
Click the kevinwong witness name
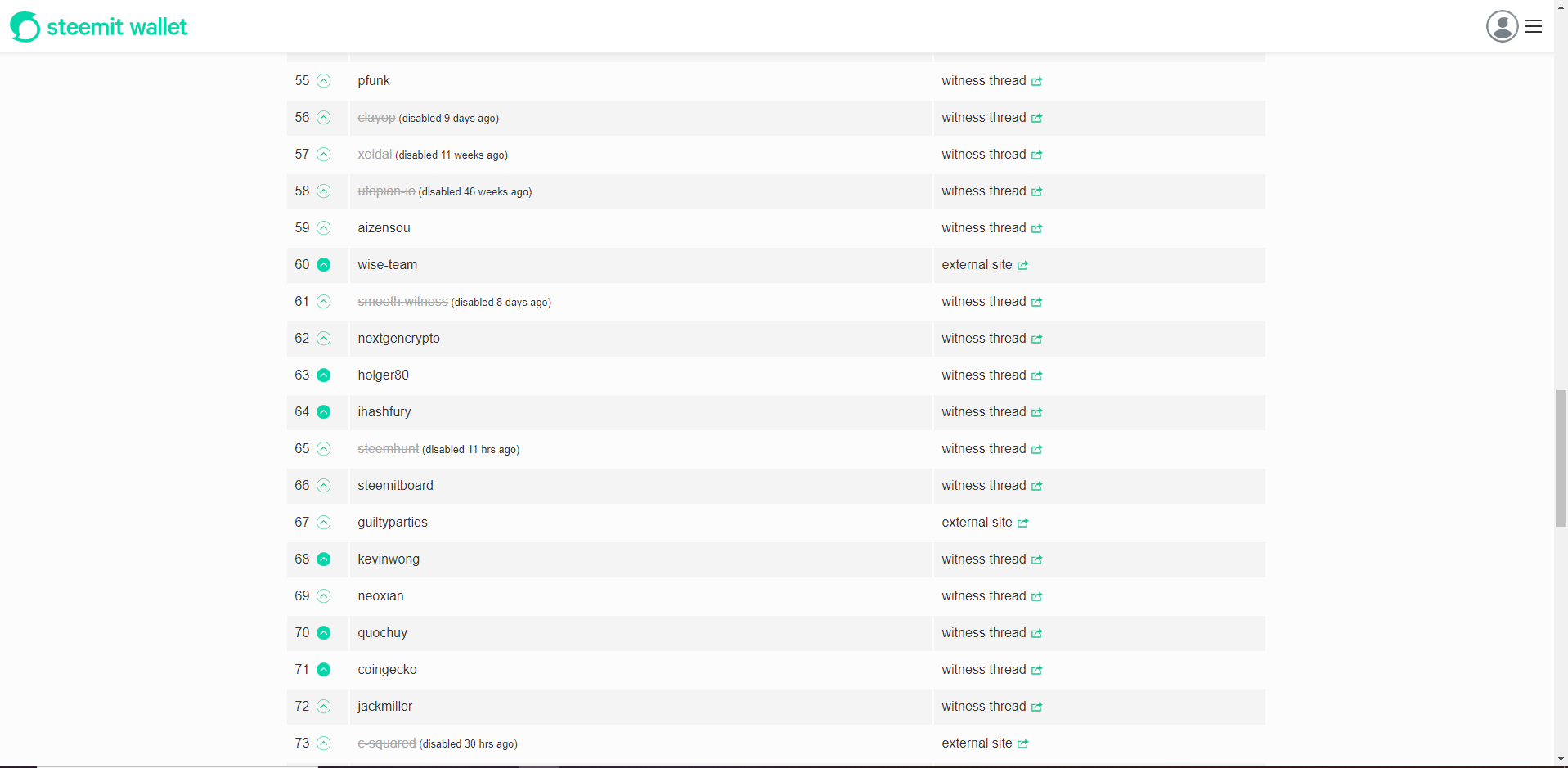[x=389, y=559]
